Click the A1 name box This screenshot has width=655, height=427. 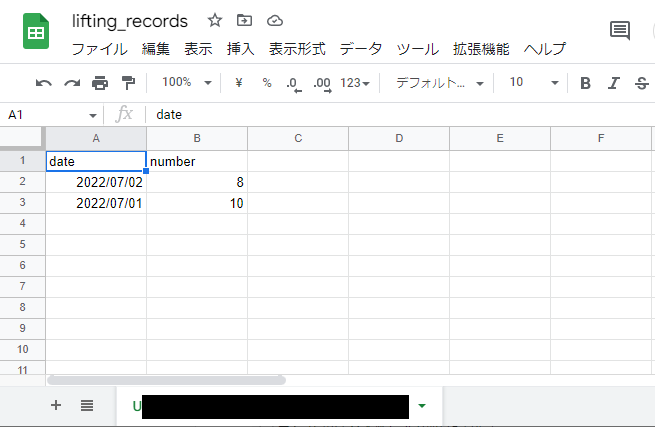pyautogui.click(x=47, y=114)
